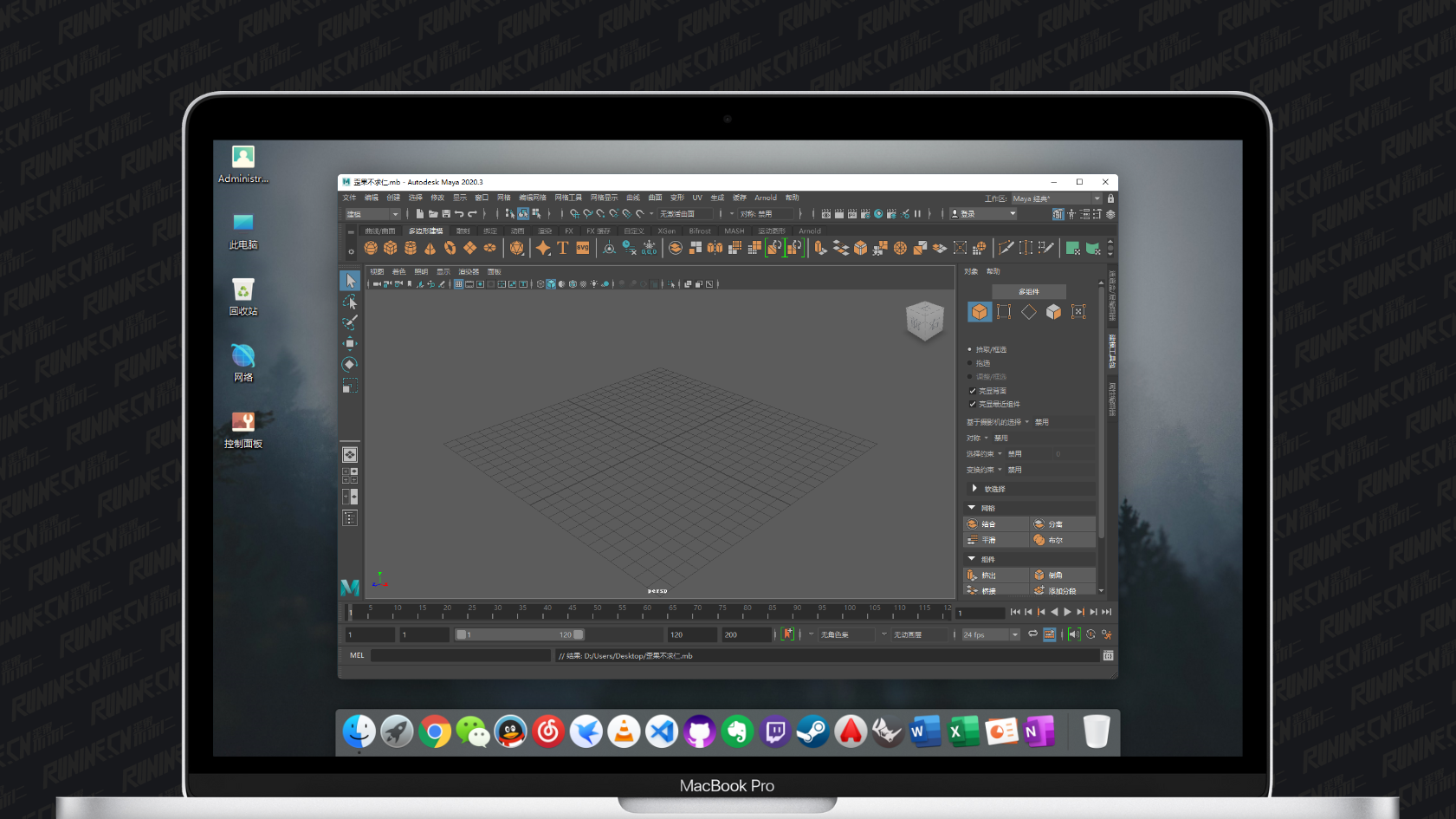Select the 拖选 drag-select radio button

[969, 362]
